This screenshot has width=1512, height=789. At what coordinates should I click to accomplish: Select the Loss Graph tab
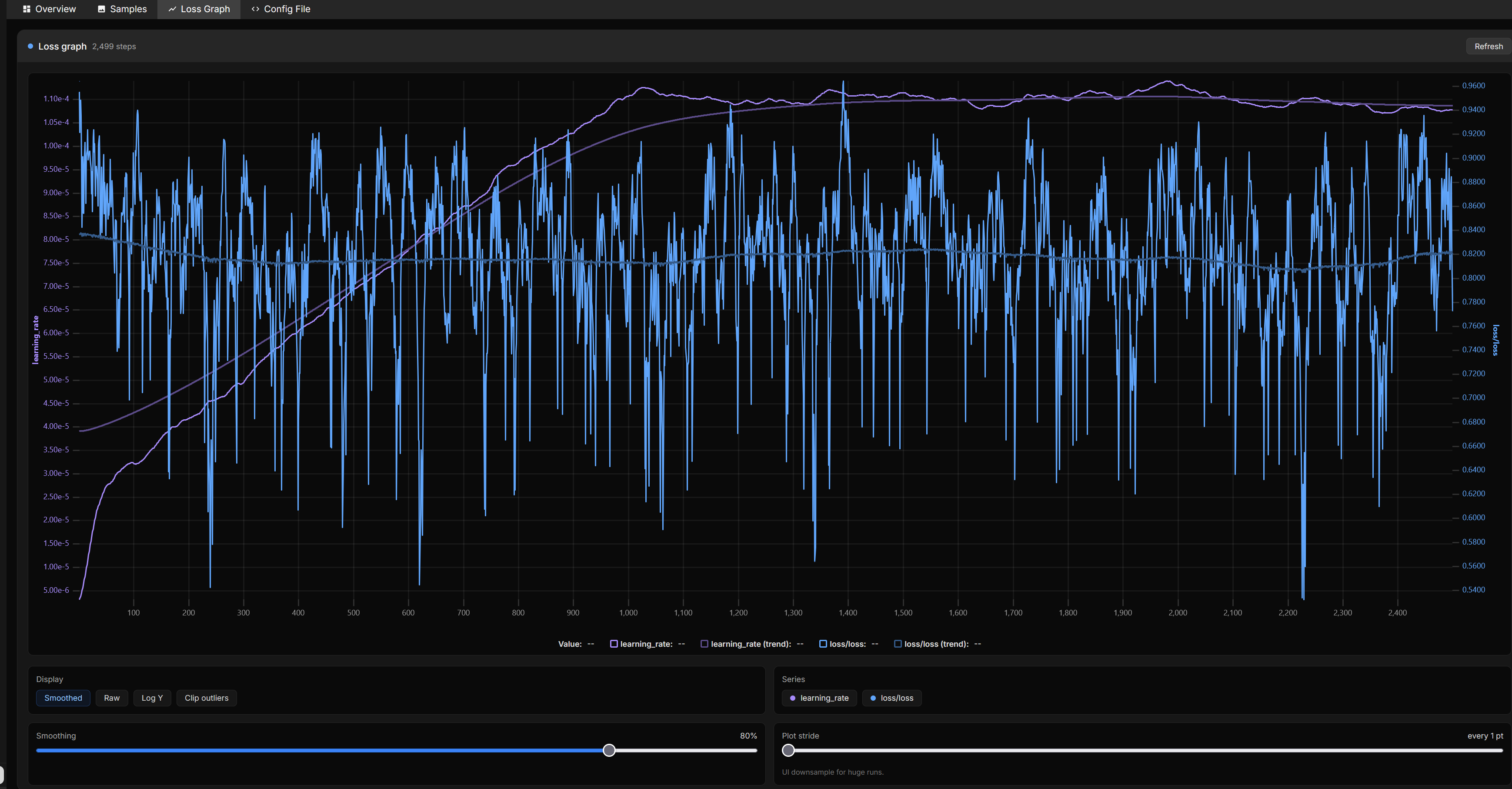click(199, 9)
